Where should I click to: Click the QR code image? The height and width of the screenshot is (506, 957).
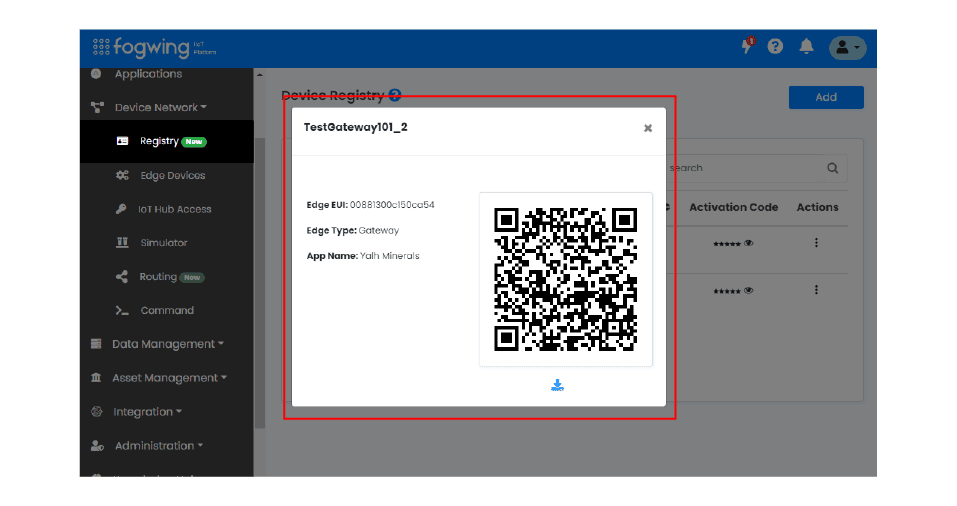point(565,280)
